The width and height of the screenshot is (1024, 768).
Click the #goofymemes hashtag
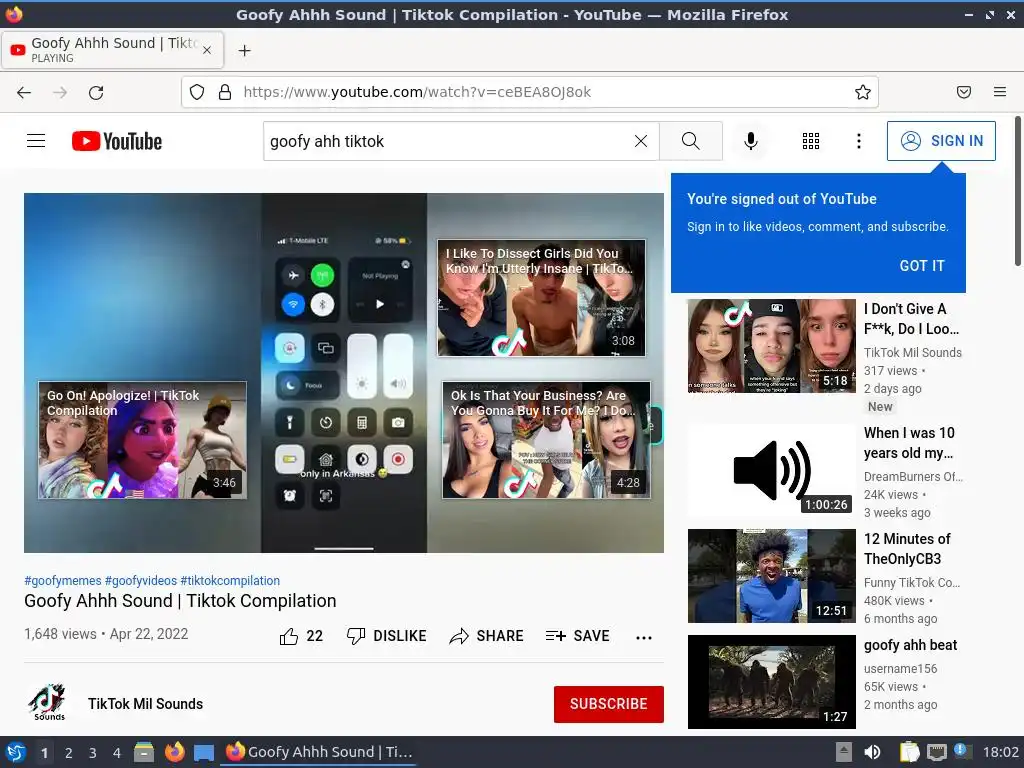pos(63,581)
